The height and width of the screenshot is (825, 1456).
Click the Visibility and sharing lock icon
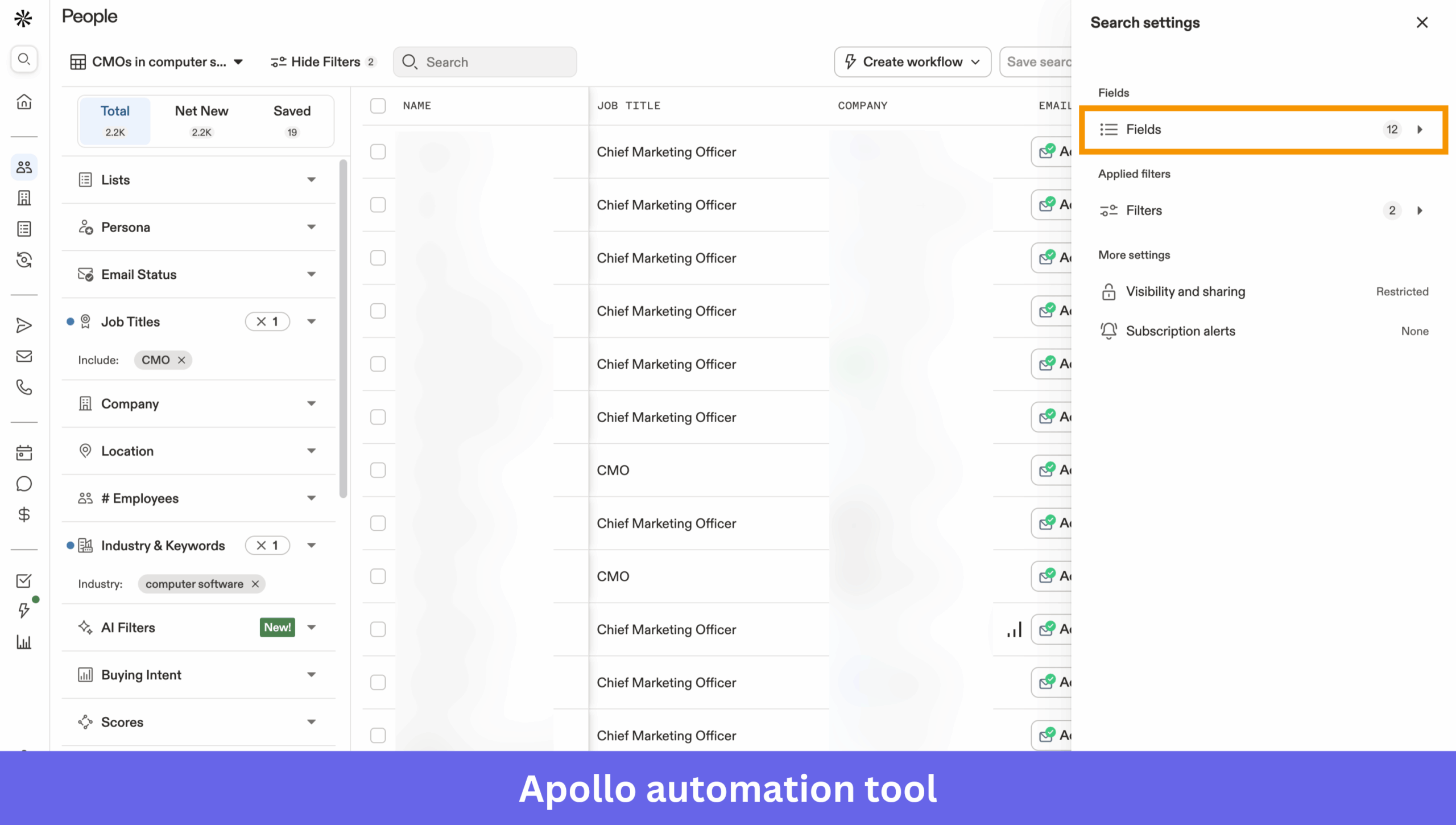click(x=1108, y=292)
